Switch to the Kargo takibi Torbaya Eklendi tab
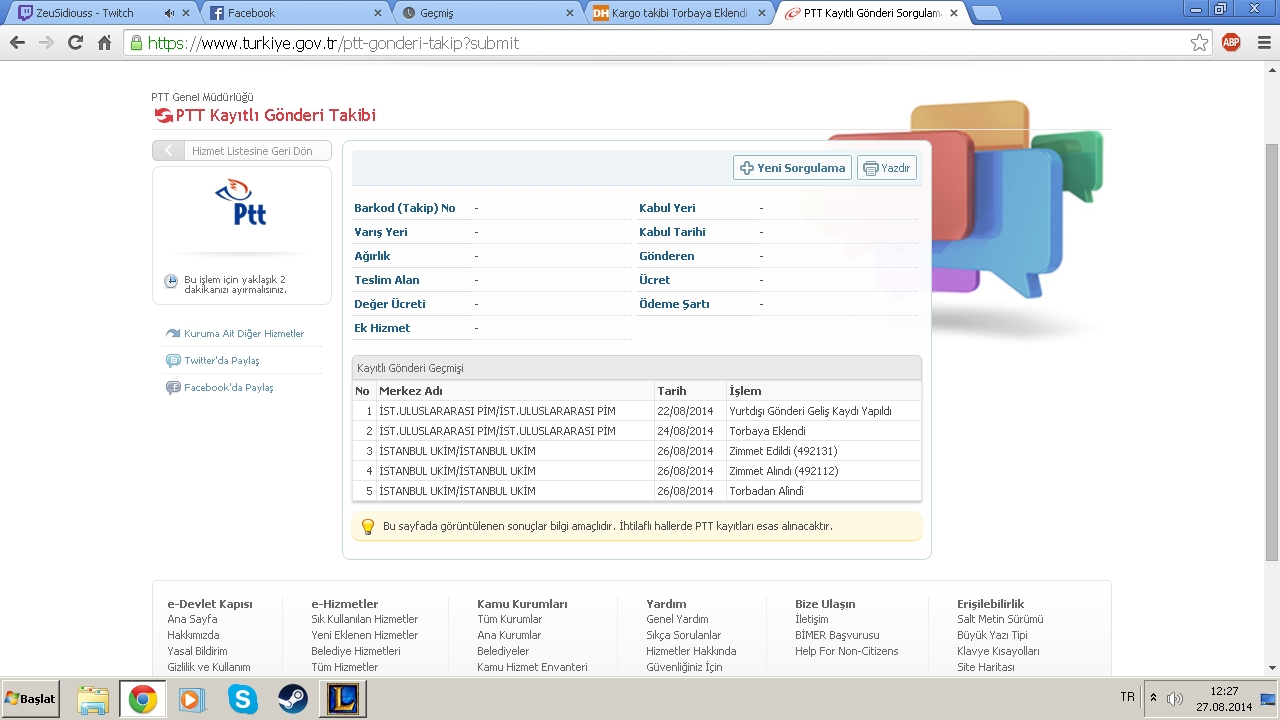 [x=678, y=13]
